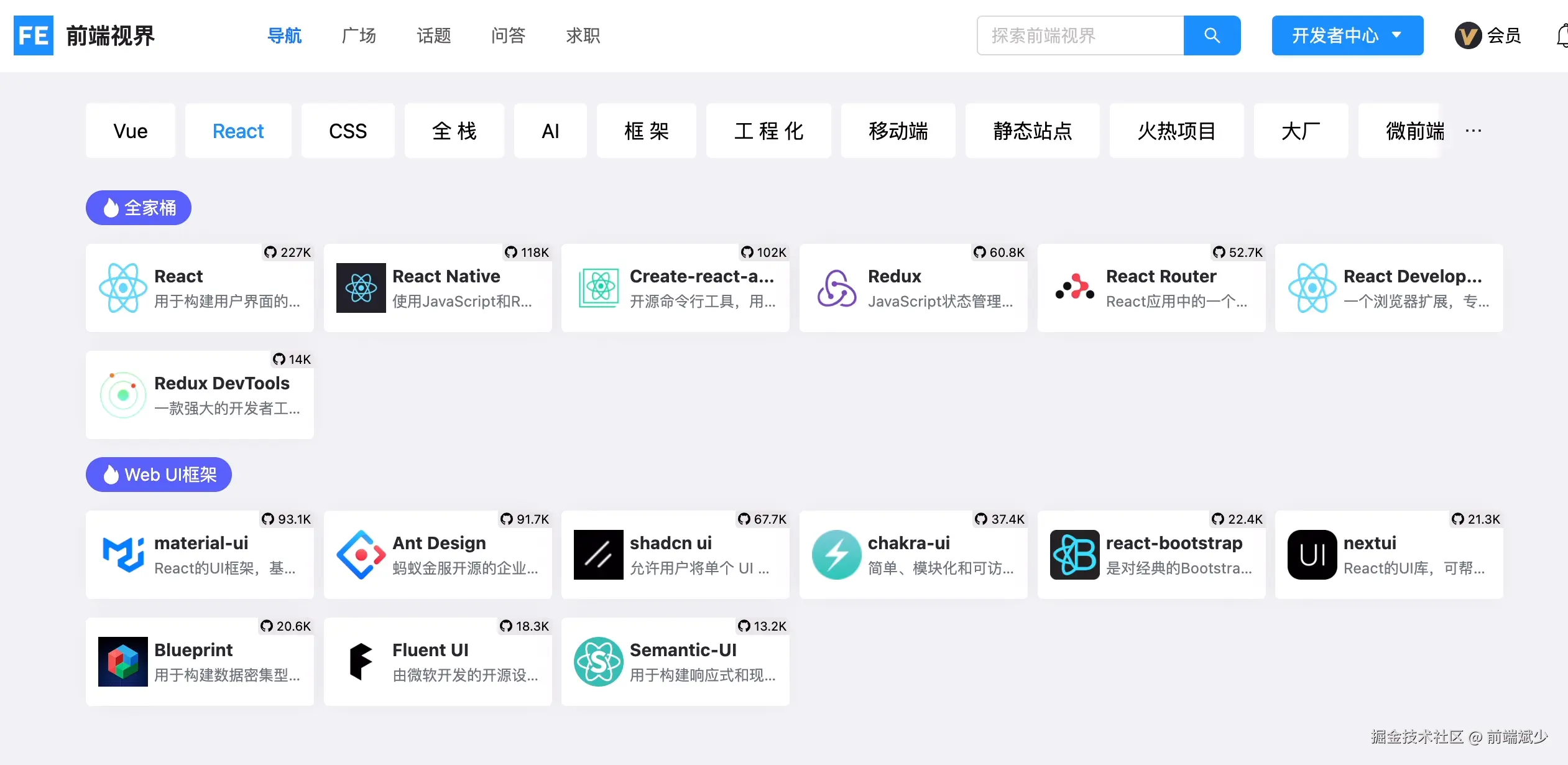This screenshot has width=1568, height=765.
Task: Click the Fluent UI logo icon
Action: click(x=361, y=662)
